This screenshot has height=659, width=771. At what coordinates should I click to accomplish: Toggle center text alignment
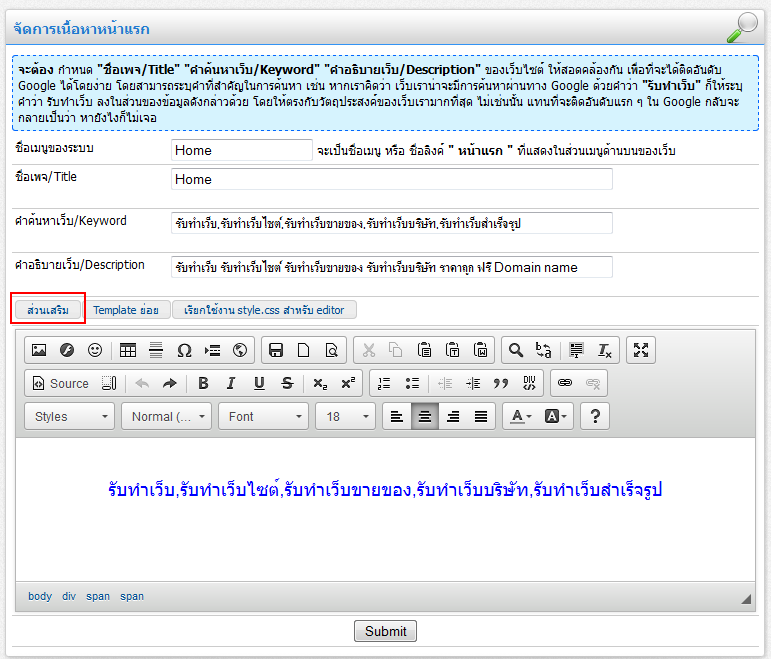(x=425, y=416)
